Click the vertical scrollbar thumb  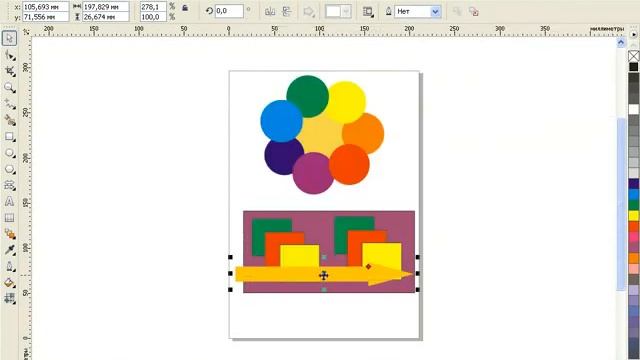pos(621,204)
